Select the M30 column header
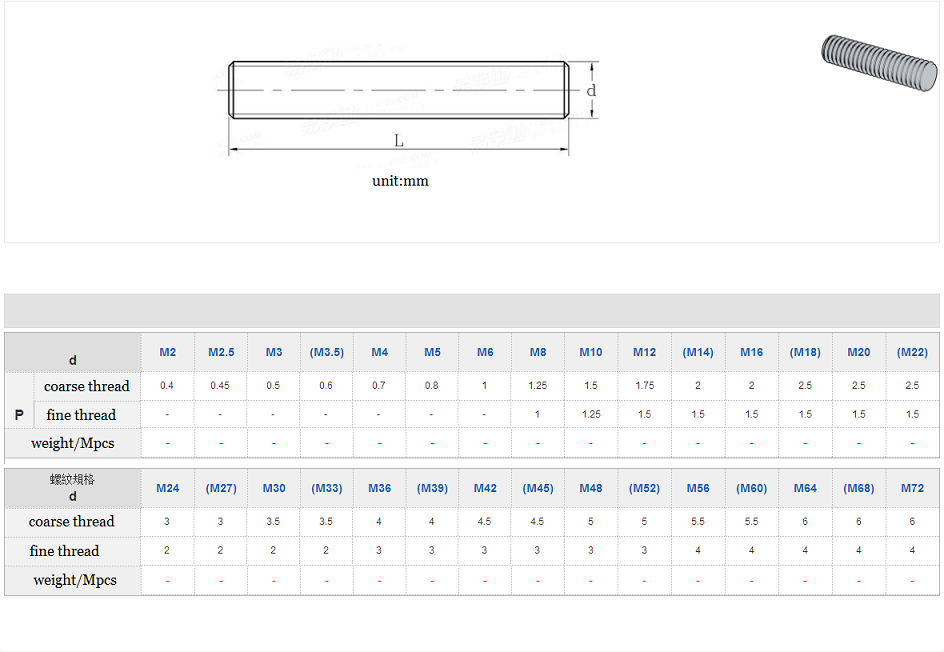 pos(274,488)
